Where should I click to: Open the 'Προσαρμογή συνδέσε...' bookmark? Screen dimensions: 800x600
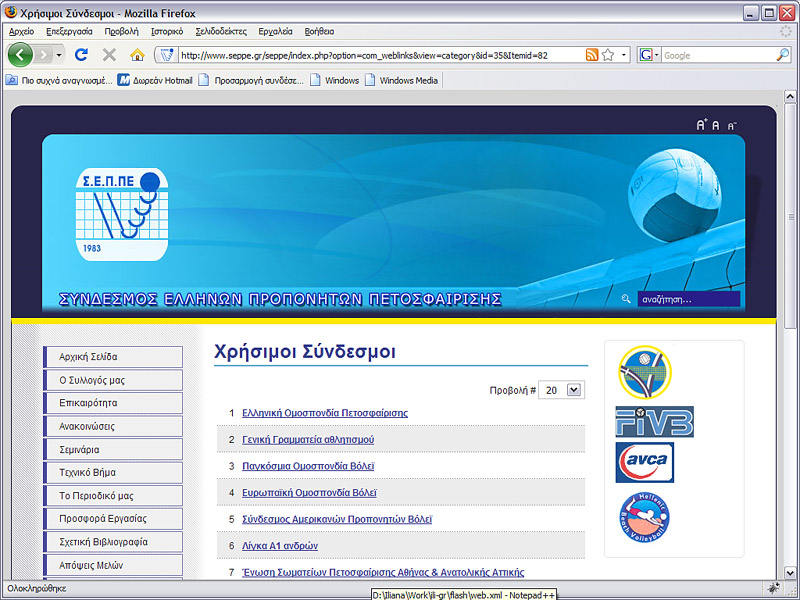coord(251,80)
